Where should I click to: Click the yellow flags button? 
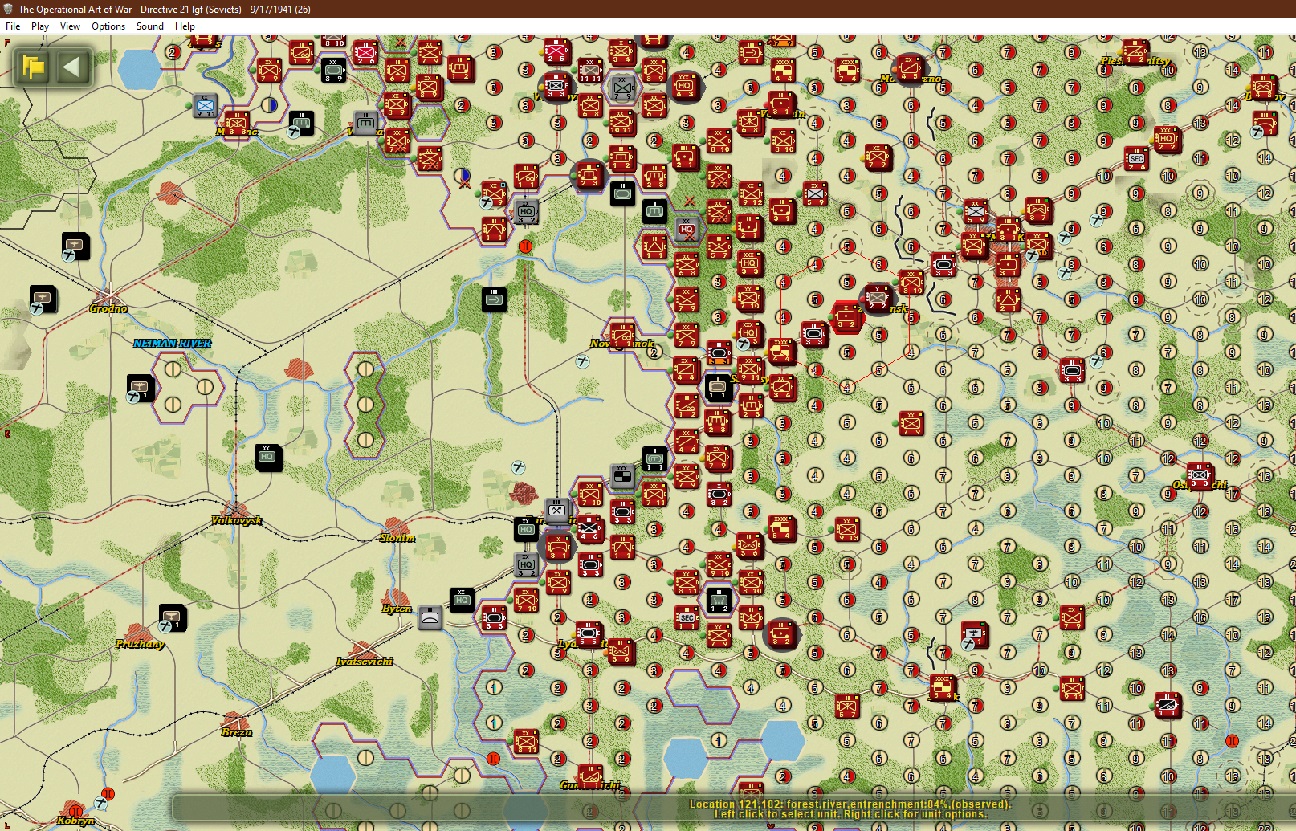click(34, 67)
